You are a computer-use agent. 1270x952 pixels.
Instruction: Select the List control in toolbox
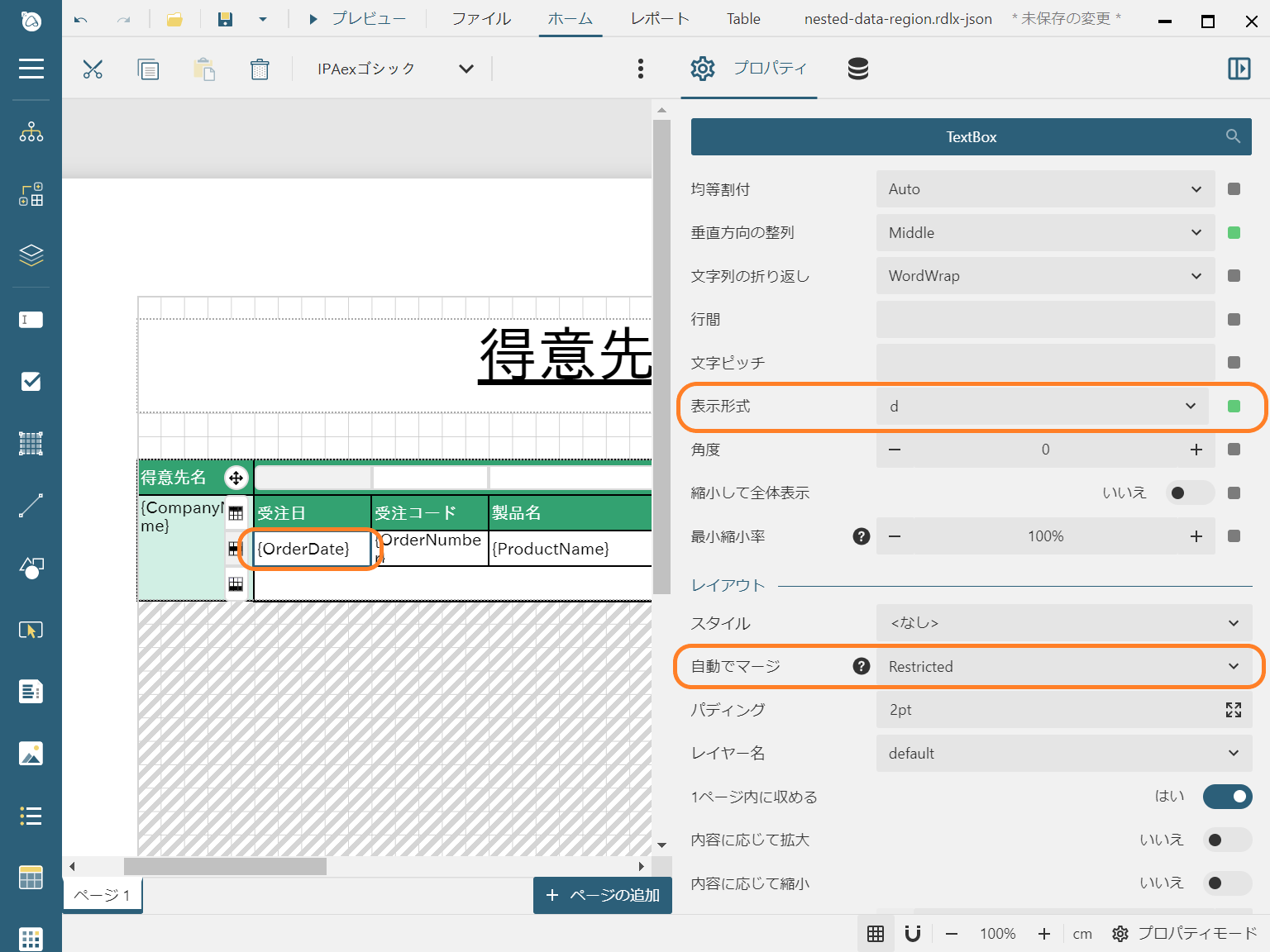[x=31, y=816]
